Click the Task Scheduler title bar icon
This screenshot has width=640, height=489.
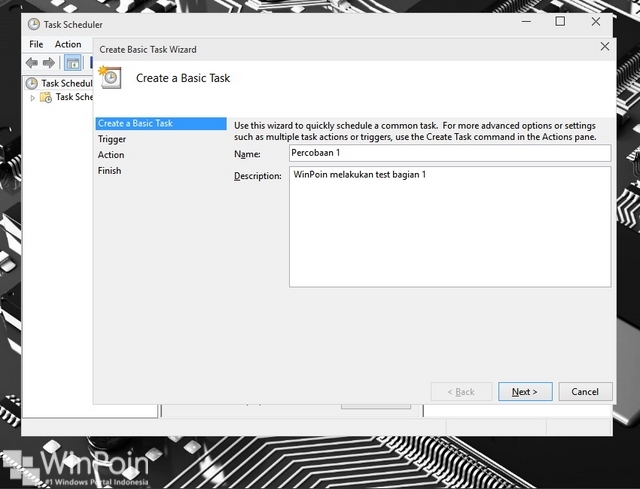pos(34,24)
